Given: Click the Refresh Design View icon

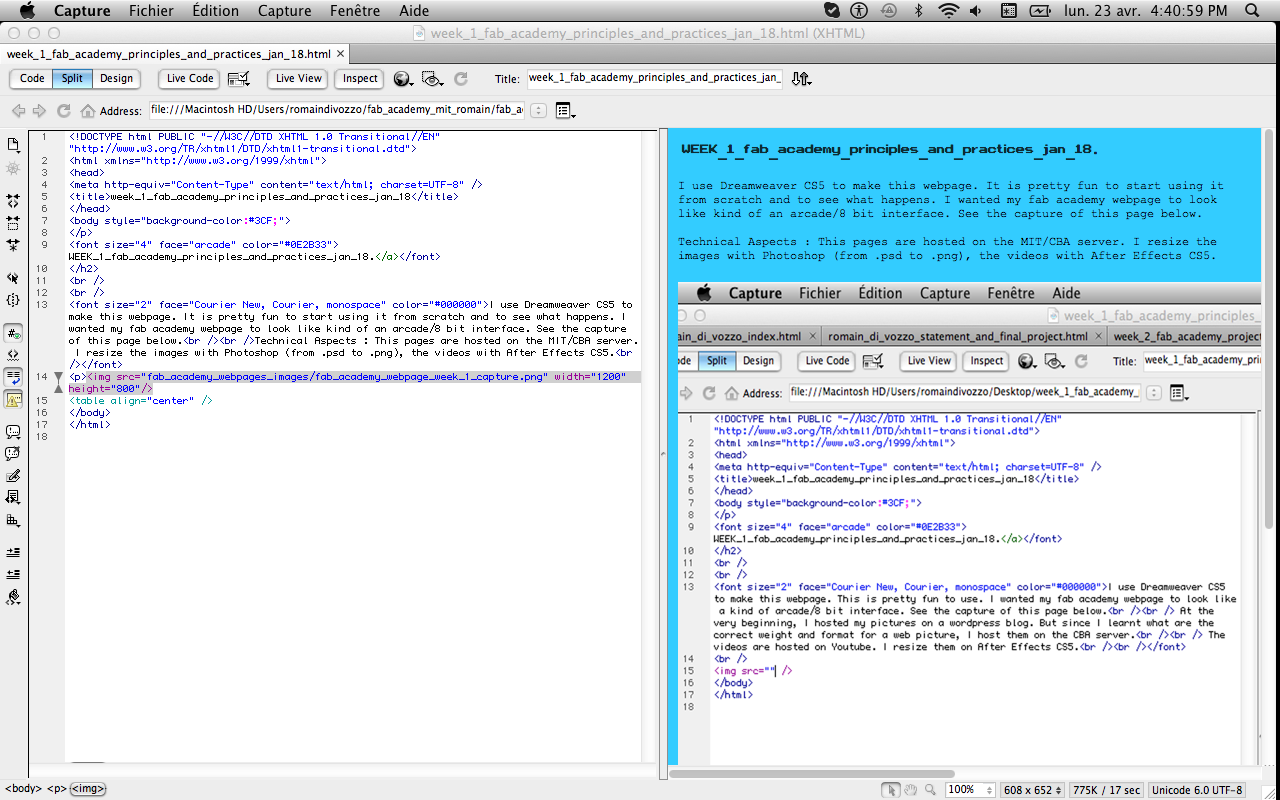Looking at the screenshot, I should click(x=459, y=79).
